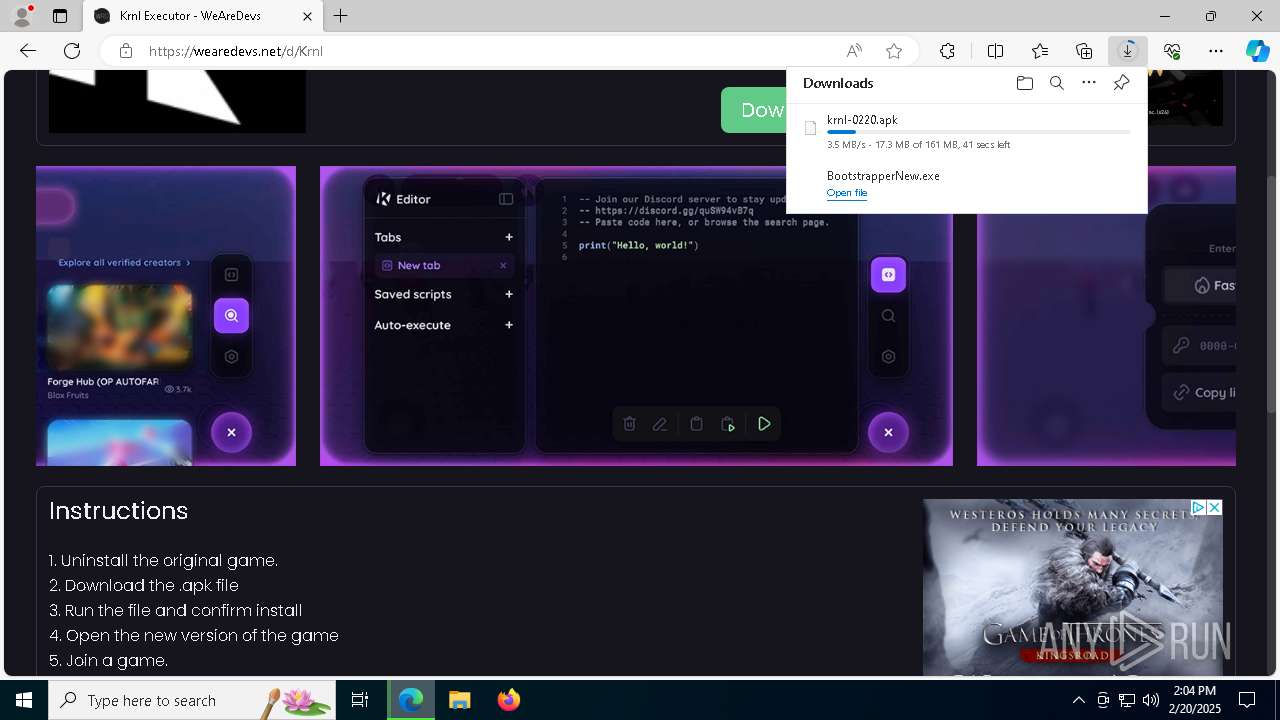Open File Explorer from taskbar
Screen dimensions: 1280x720
coord(459,700)
